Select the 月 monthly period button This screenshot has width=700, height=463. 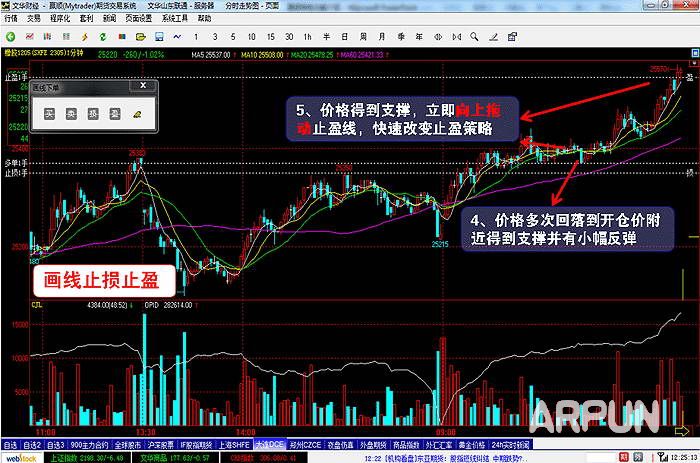click(x=382, y=37)
